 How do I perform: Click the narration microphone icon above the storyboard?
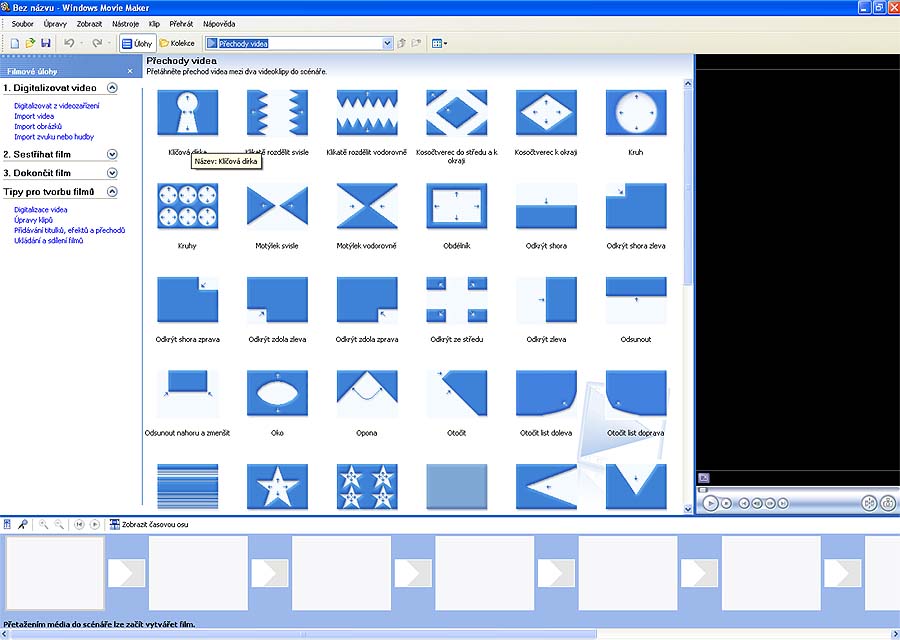(22, 524)
